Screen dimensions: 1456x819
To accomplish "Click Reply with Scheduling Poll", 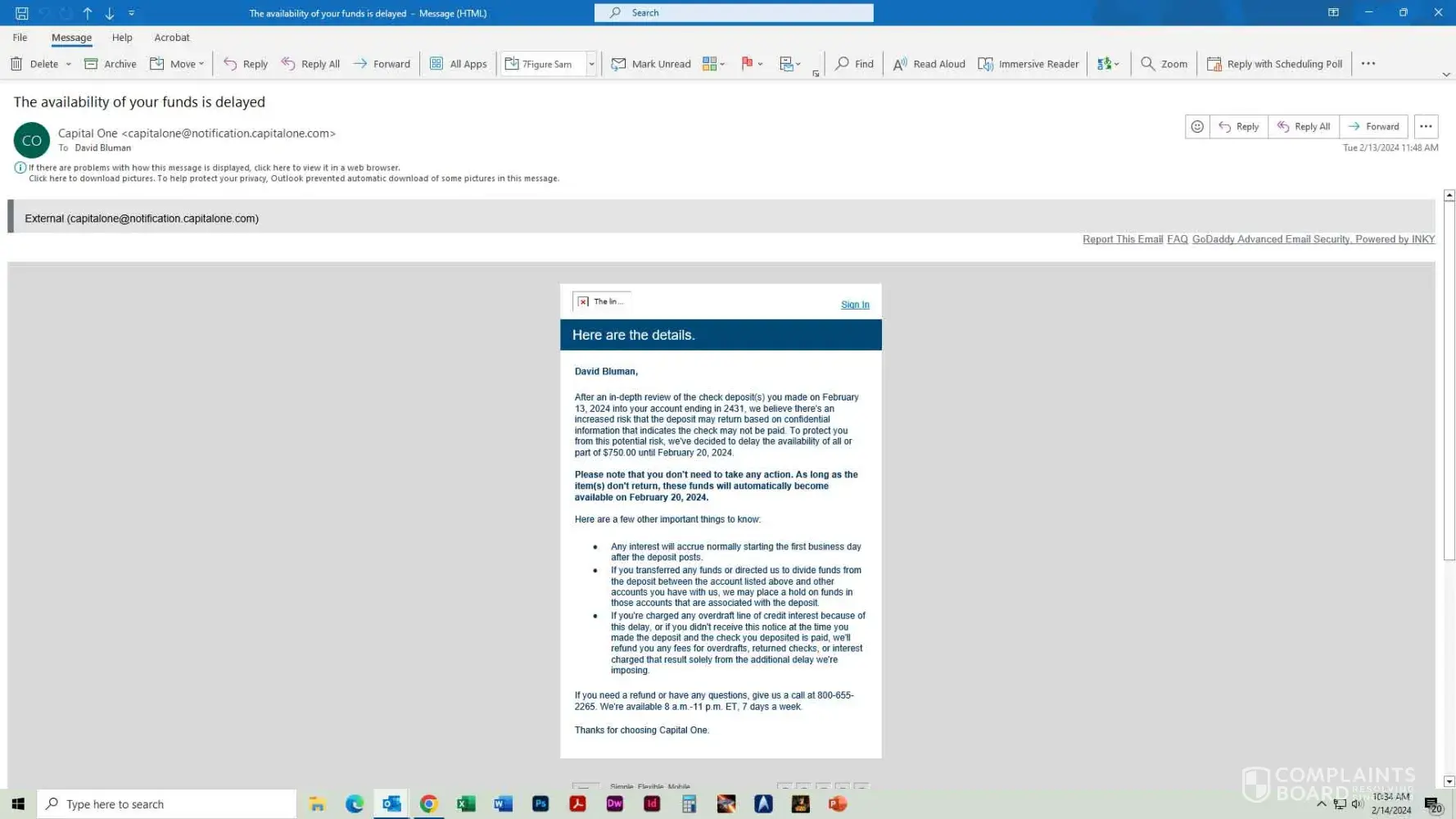I will pos(1274,64).
